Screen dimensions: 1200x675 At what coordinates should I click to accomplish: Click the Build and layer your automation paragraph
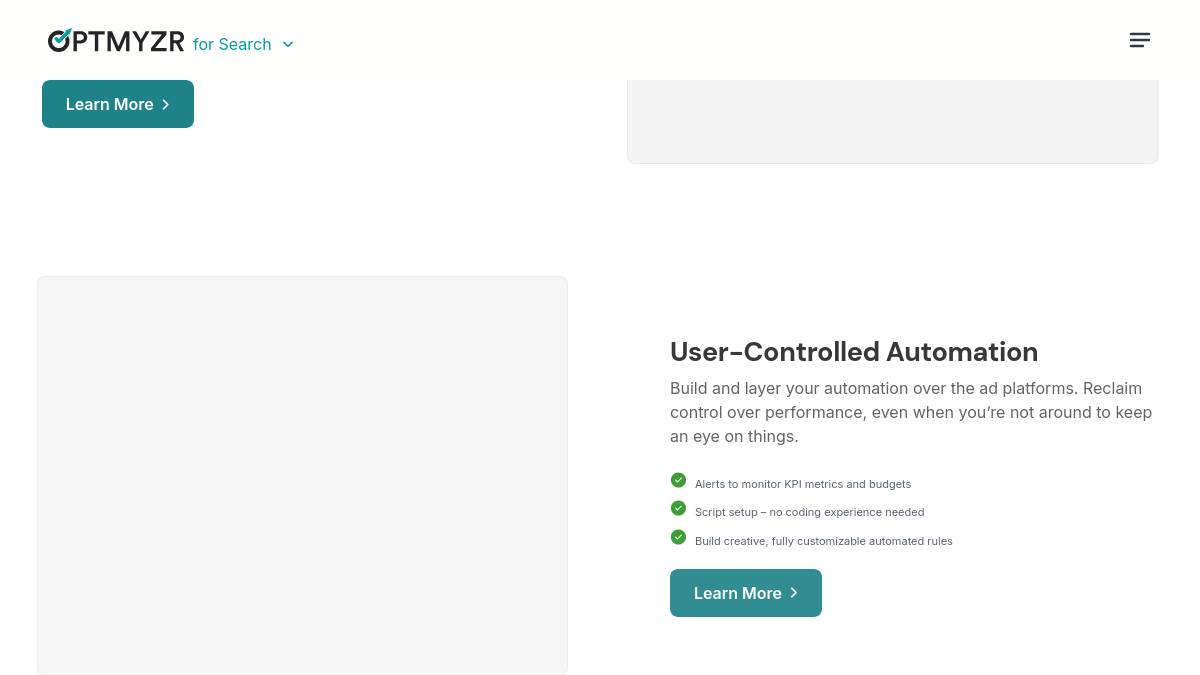911,412
